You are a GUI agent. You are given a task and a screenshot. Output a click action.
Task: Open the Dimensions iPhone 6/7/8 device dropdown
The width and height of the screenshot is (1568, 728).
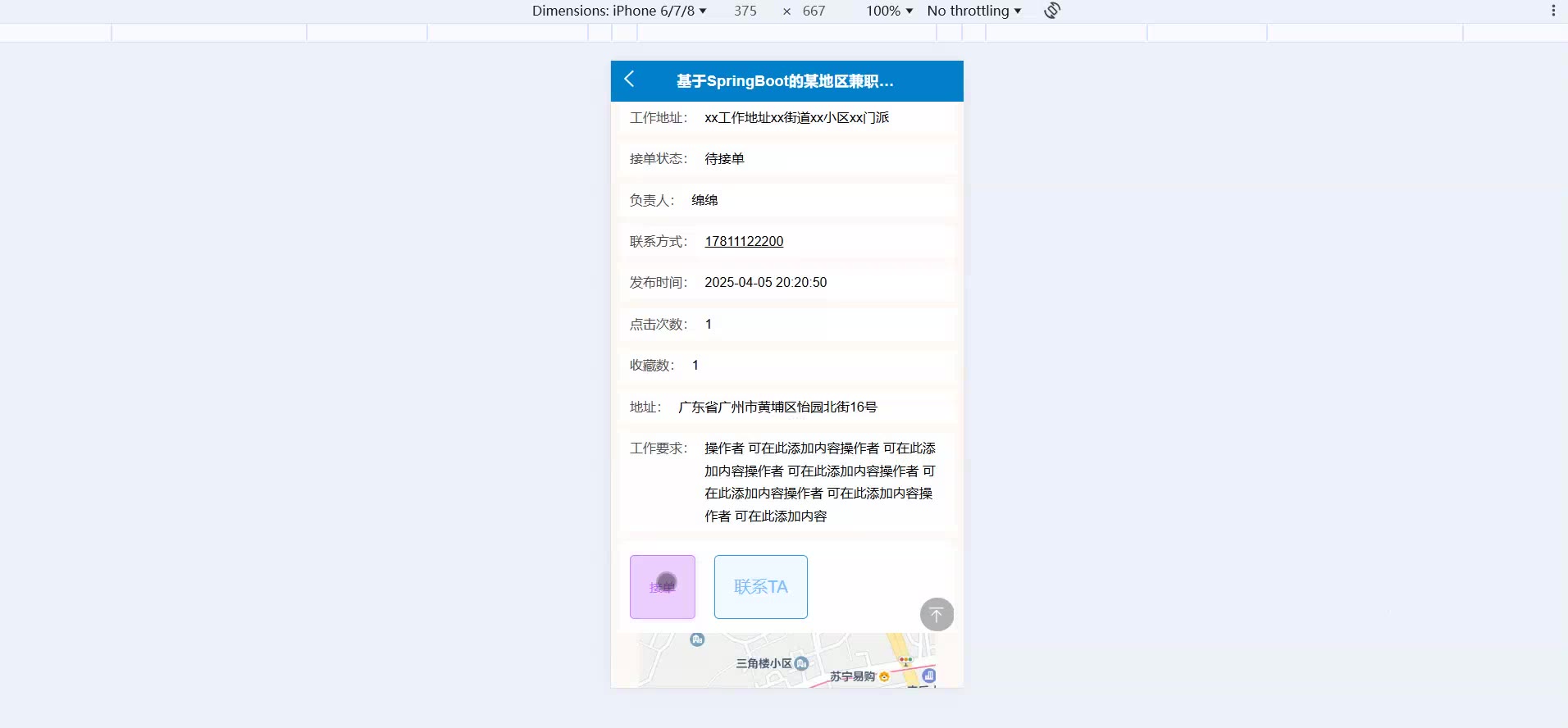click(619, 11)
